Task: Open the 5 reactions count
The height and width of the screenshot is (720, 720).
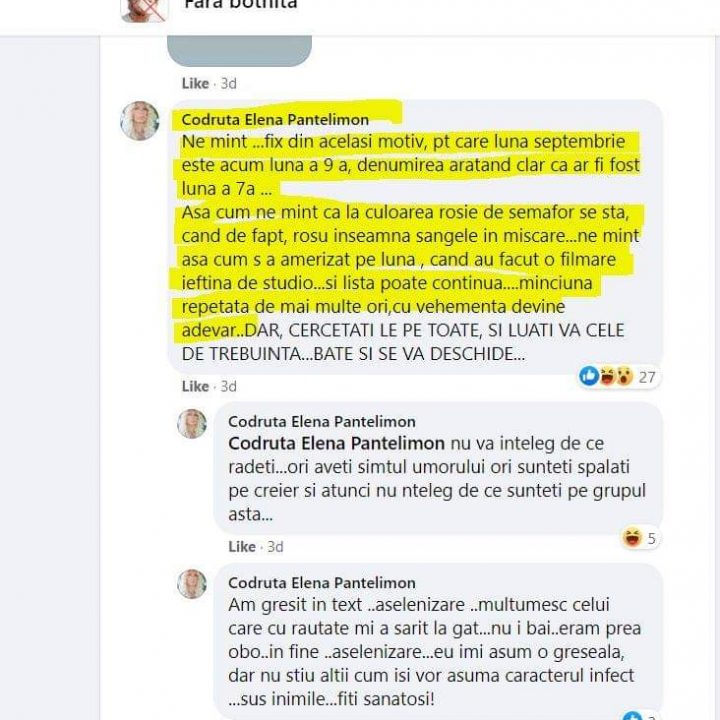Action: (651, 538)
